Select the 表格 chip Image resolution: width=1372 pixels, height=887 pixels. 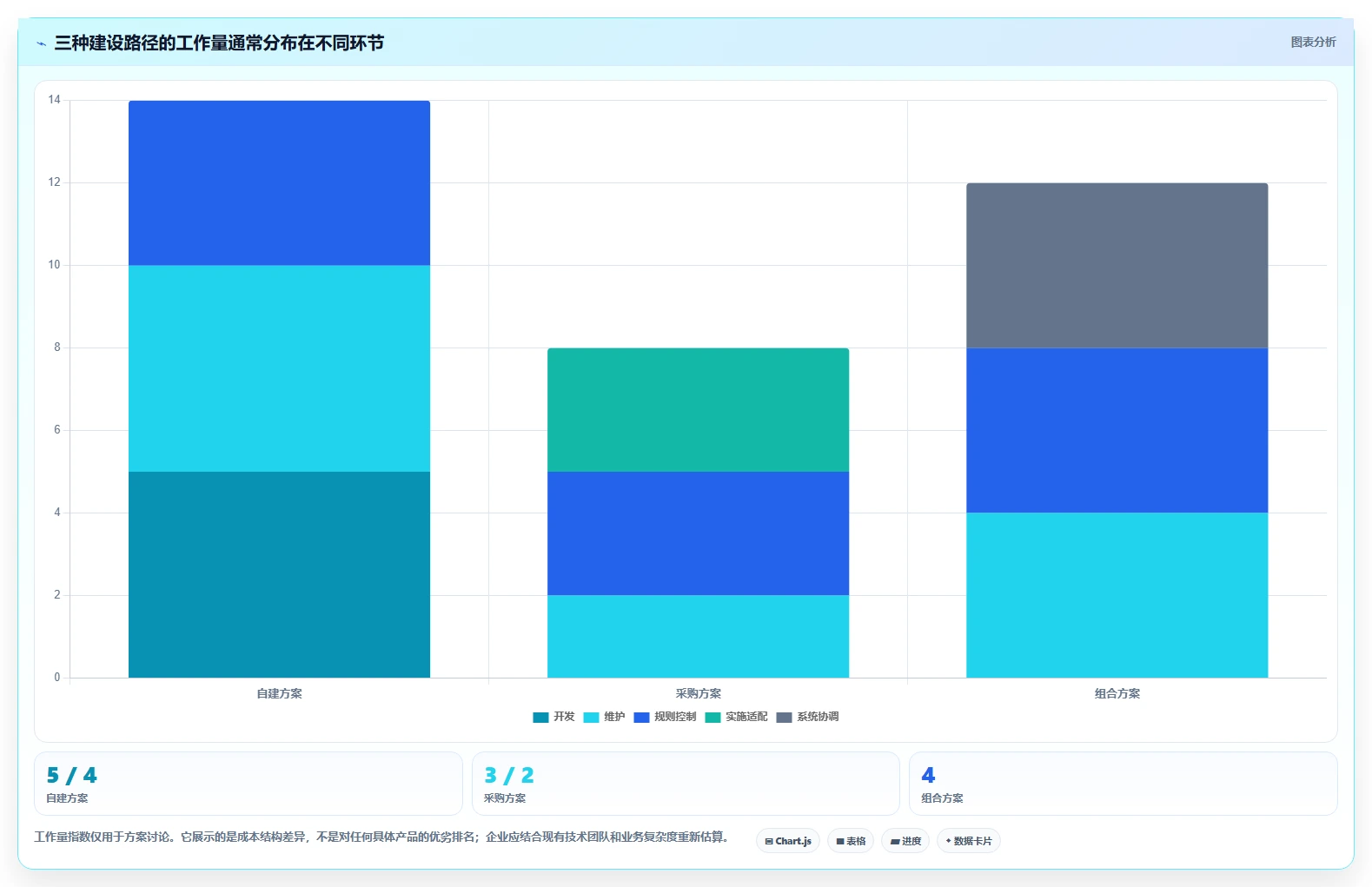851,841
